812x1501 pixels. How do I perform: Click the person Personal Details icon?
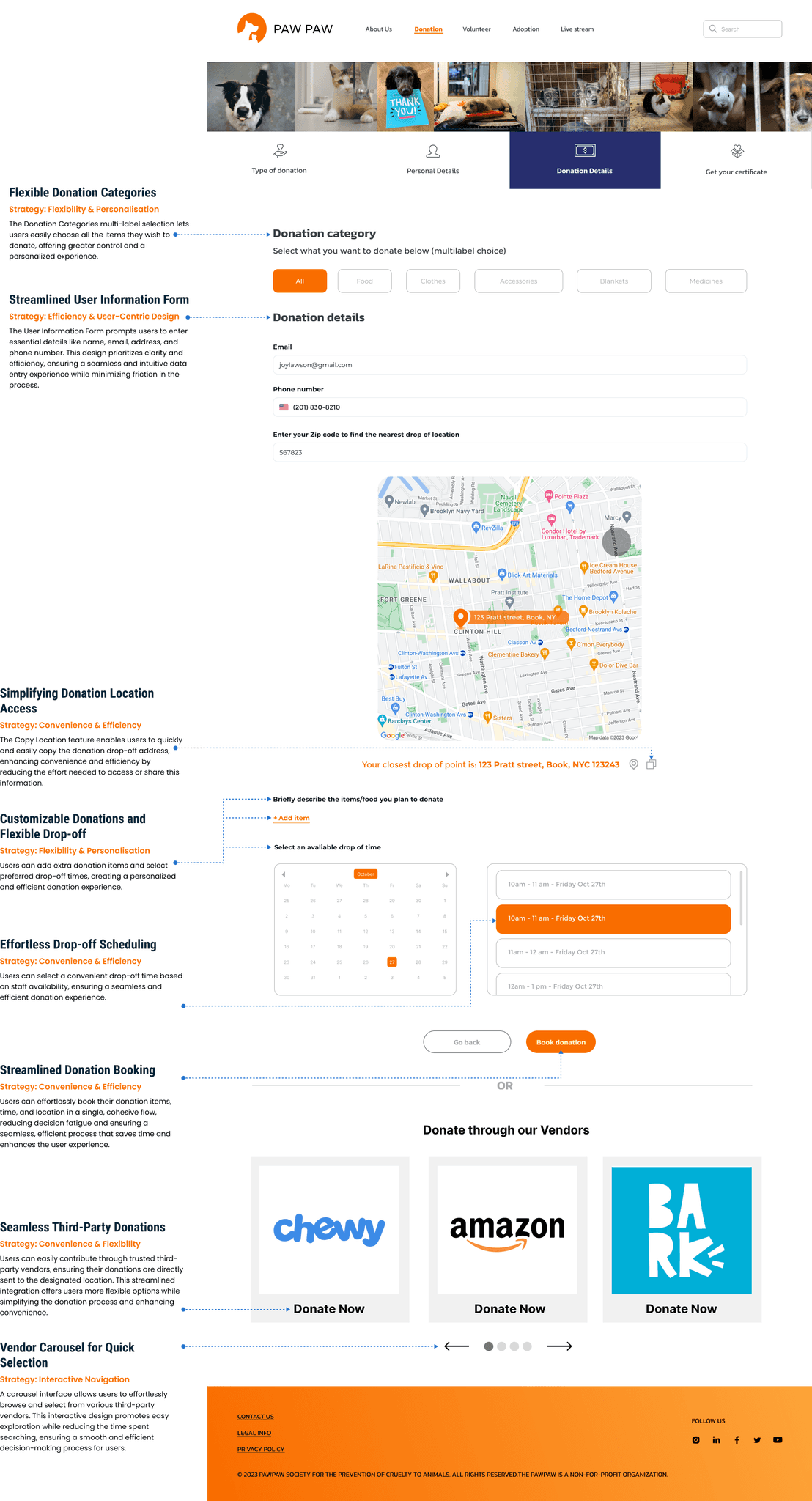pyautogui.click(x=433, y=151)
